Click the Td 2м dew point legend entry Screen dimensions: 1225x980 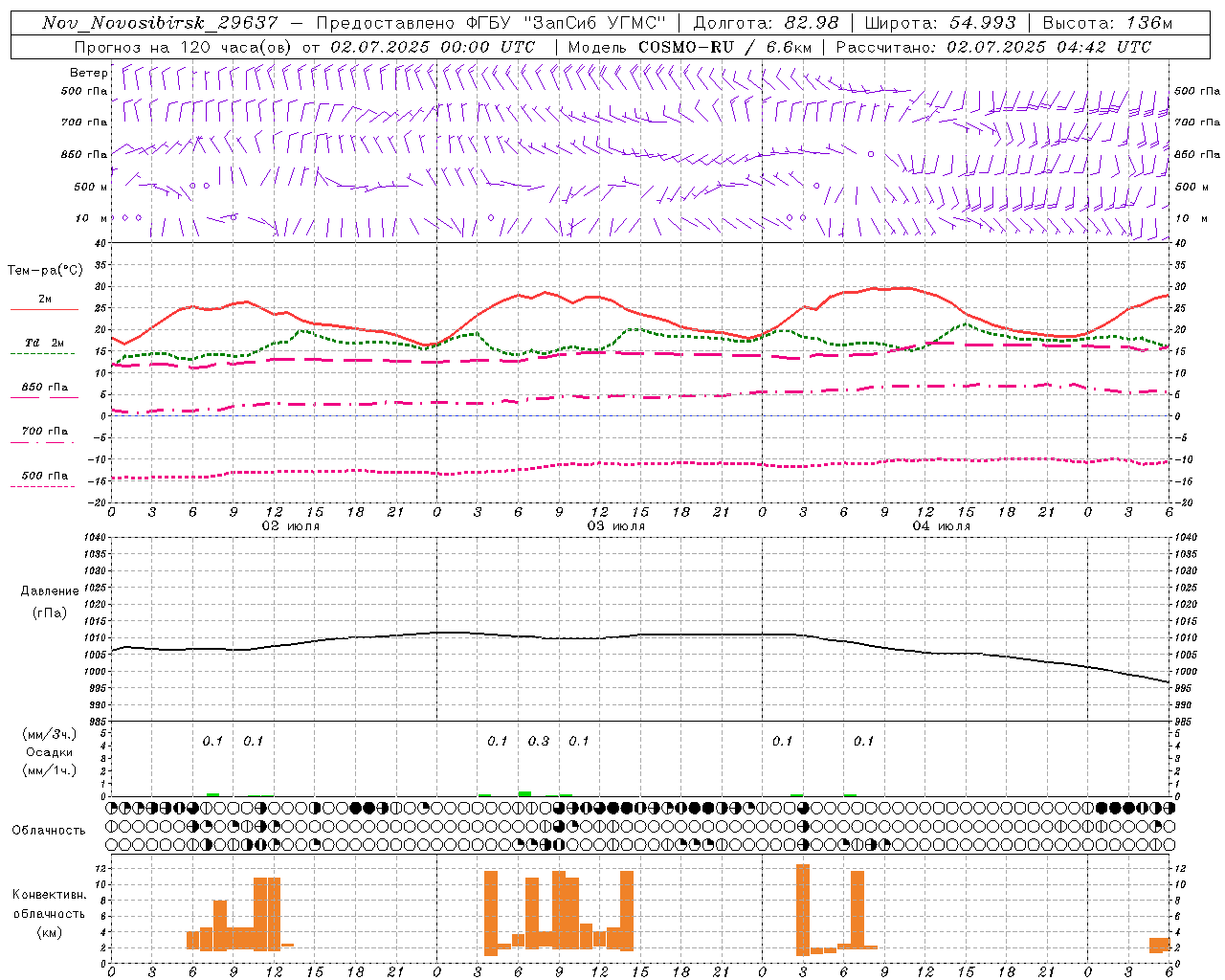[44, 343]
